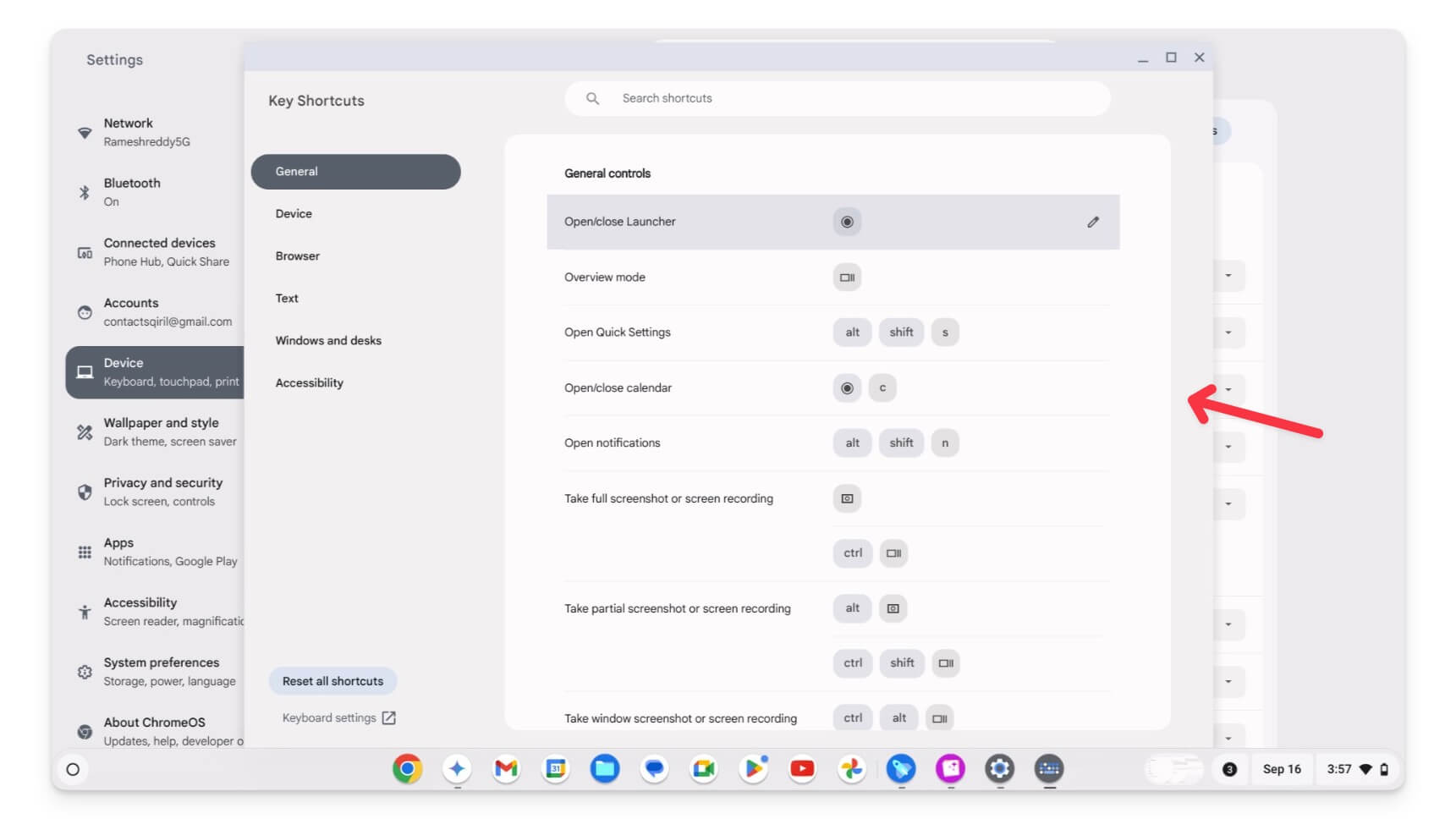This screenshot has height=819, width=1456.
Task: Open the blue rocket app on shelf
Action: [900, 768]
